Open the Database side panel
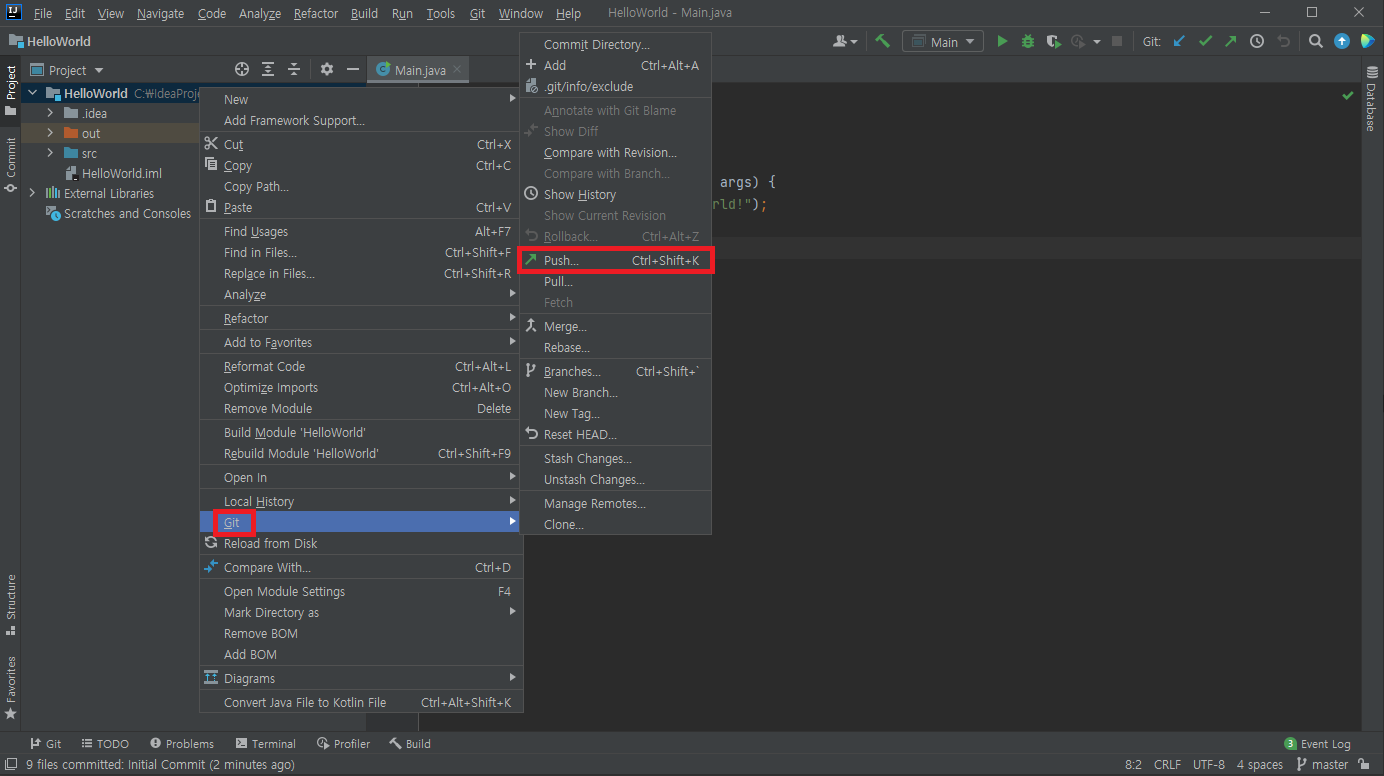The height and width of the screenshot is (776, 1384). (1371, 99)
